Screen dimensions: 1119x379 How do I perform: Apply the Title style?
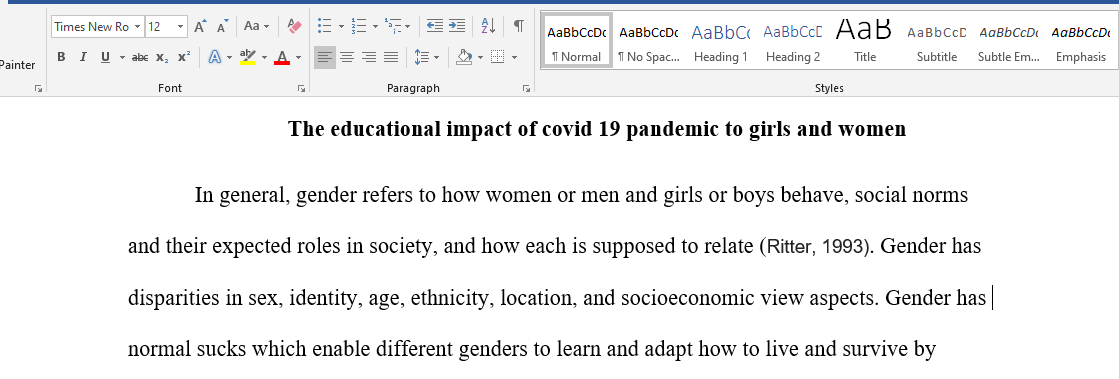pos(865,41)
